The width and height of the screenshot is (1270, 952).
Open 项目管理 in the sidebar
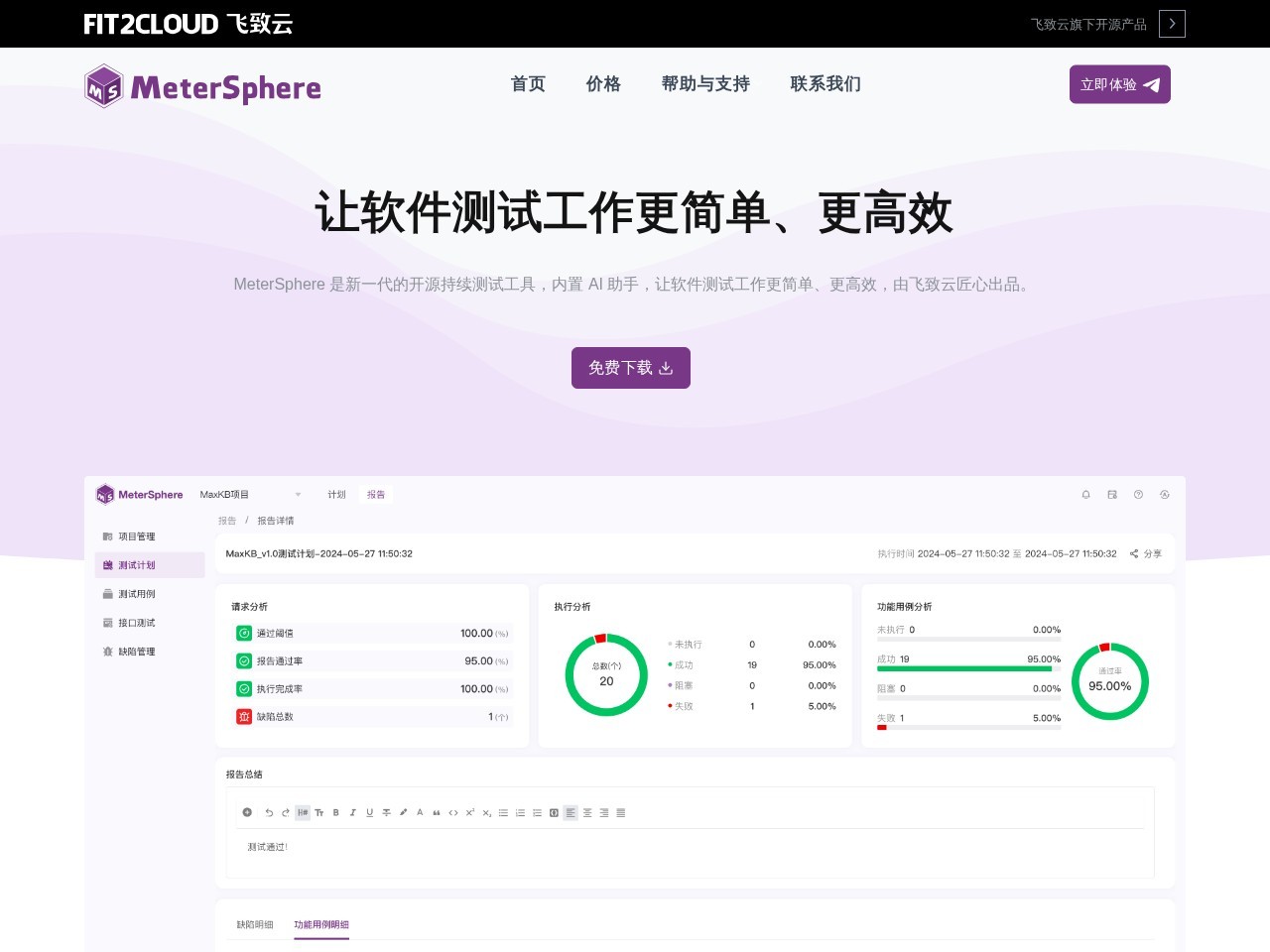pyautogui.click(x=150, y=536)
